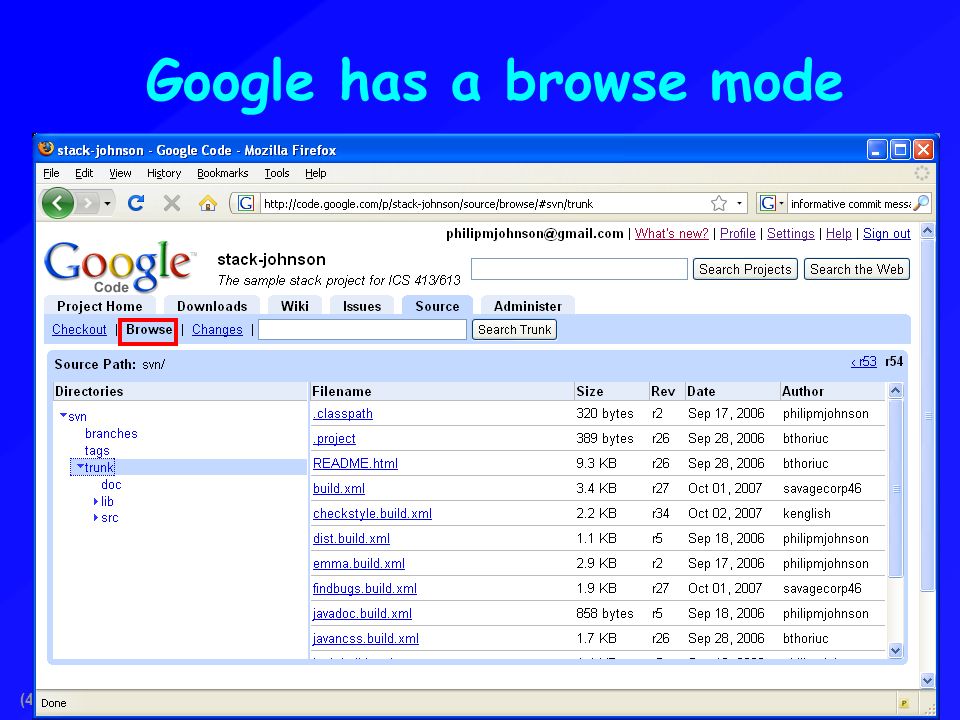Image resolution: width=960 pixels, height=720 pixels.
Task: Click the Help link in page header
Action: (839, 233)
